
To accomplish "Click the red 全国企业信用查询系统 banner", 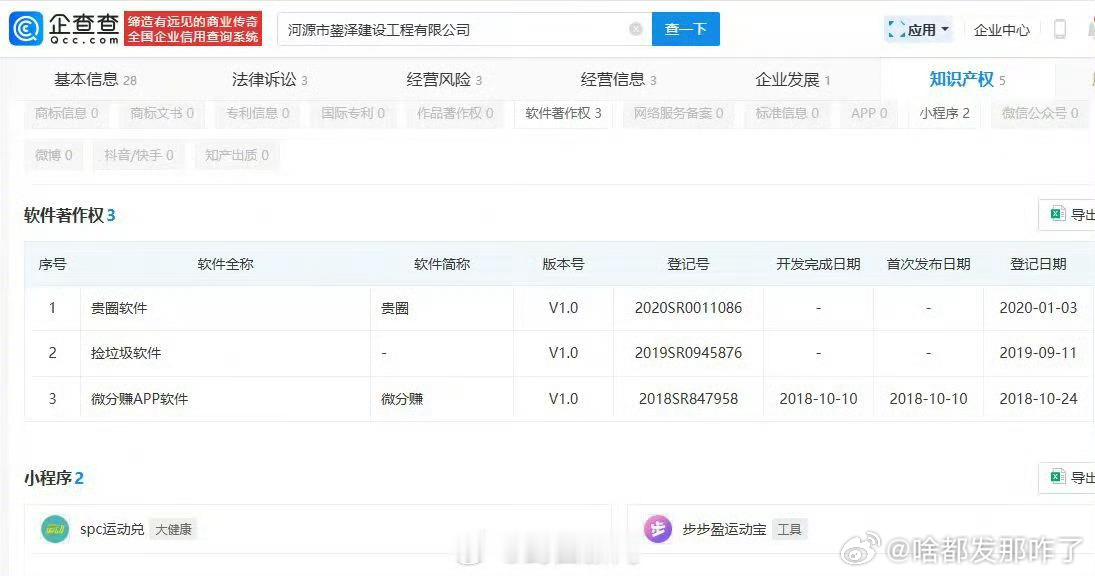I will click(193, 29).
